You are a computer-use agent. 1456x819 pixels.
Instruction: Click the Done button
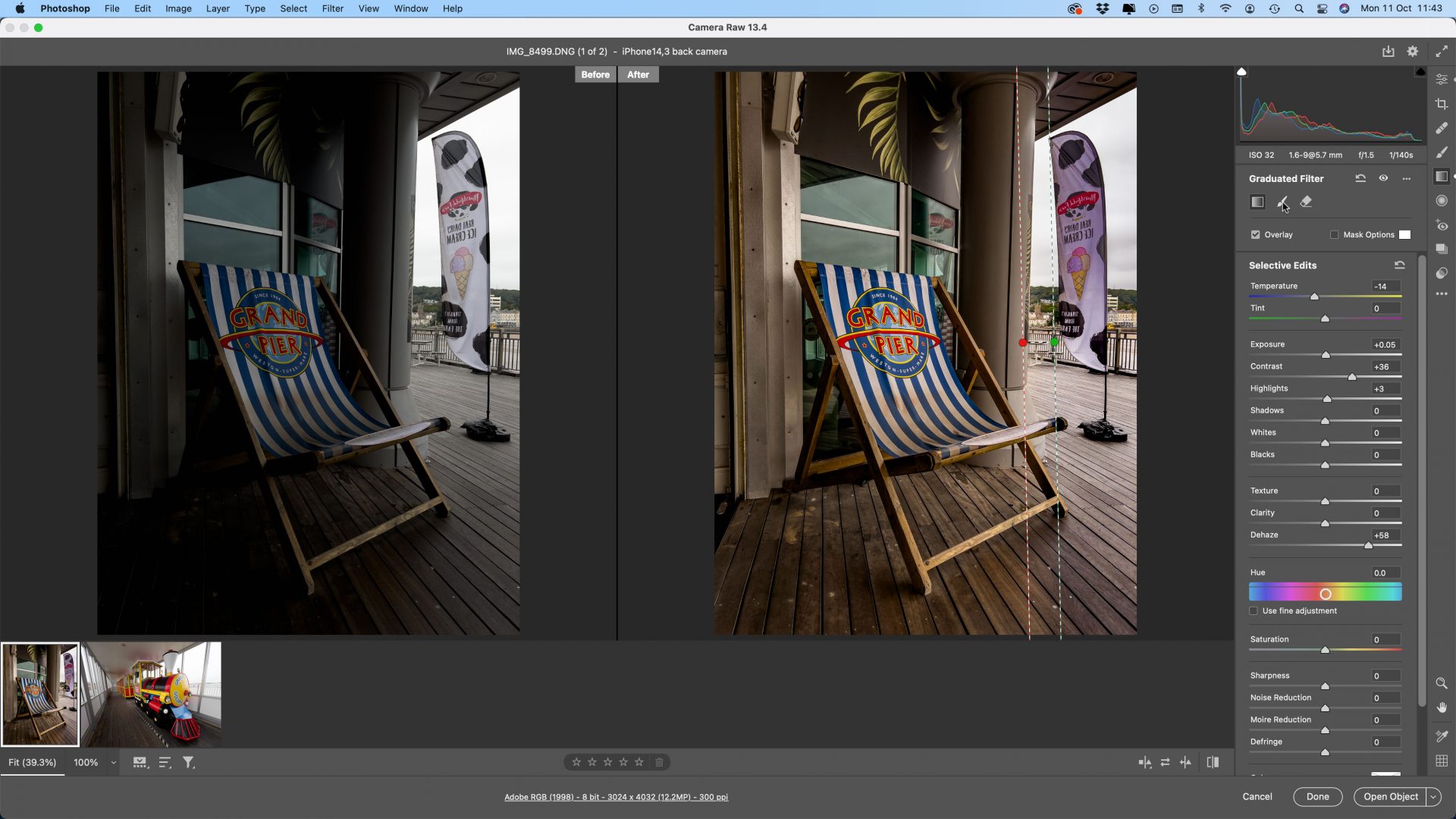[1317, 796]
